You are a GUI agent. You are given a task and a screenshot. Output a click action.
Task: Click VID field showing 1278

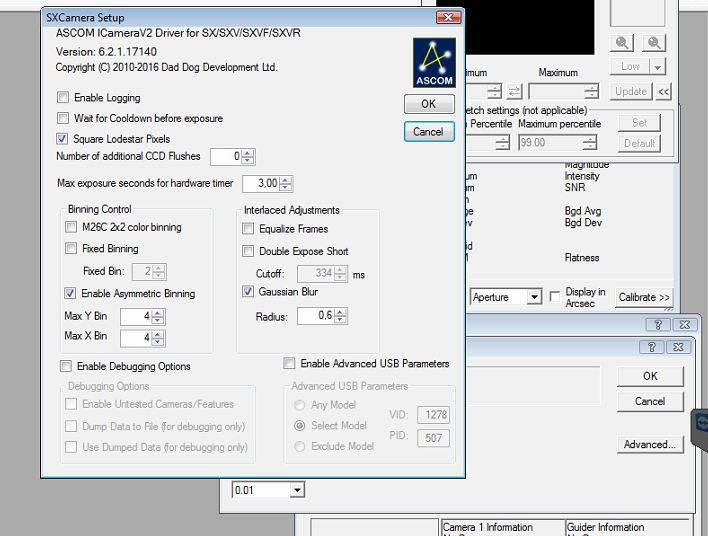[433, 415]
